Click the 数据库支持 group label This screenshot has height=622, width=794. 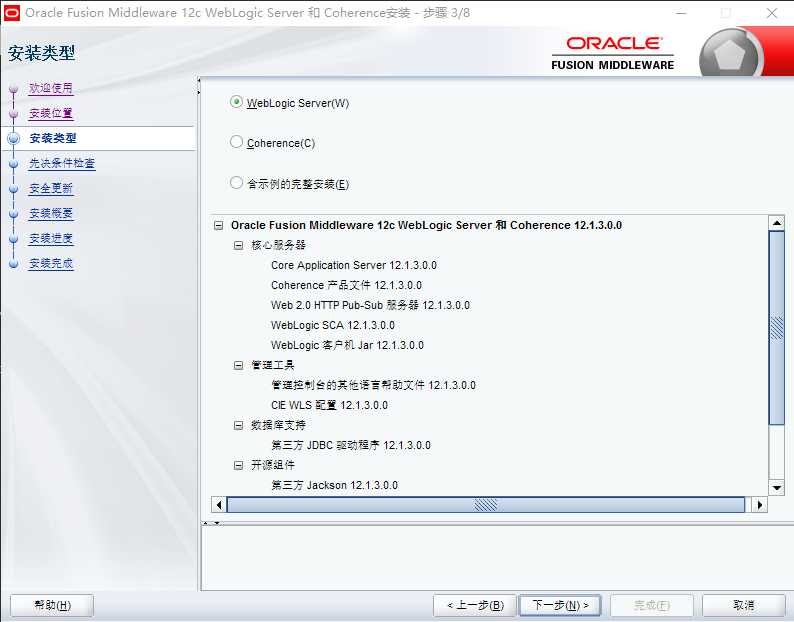coord(278,425)
